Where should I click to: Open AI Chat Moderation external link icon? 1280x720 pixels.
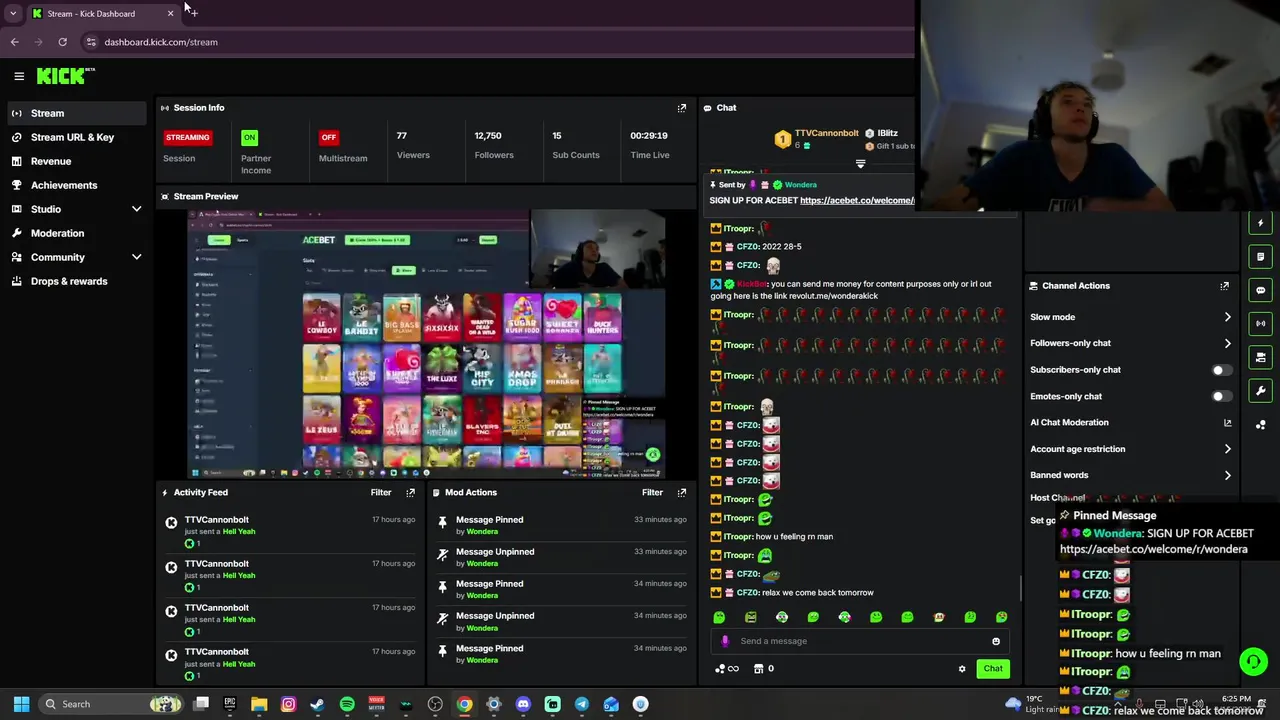coord(1227,423)
